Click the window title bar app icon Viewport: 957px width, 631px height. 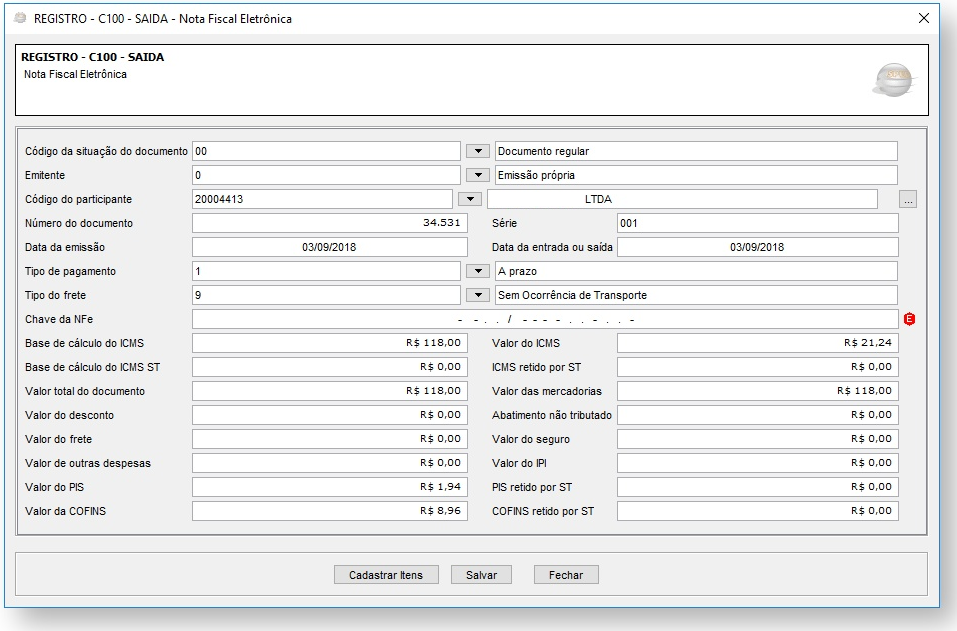click(x=20, y=19)
